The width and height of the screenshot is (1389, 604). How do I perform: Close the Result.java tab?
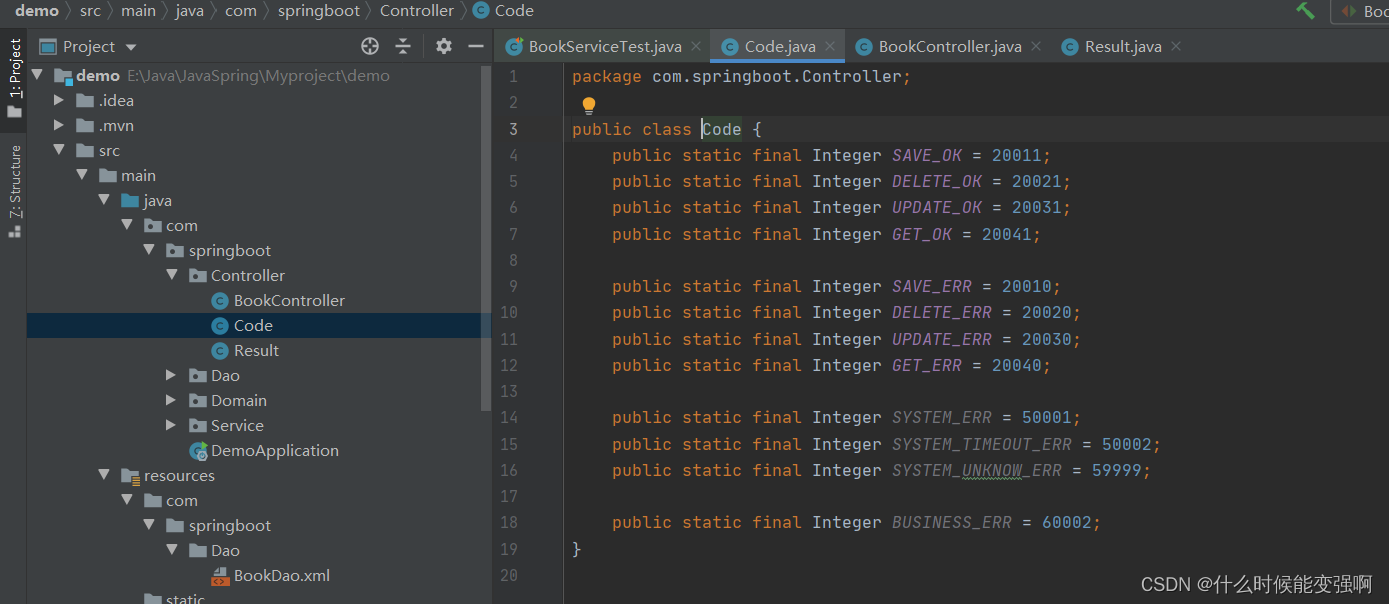coord(1176,46)
